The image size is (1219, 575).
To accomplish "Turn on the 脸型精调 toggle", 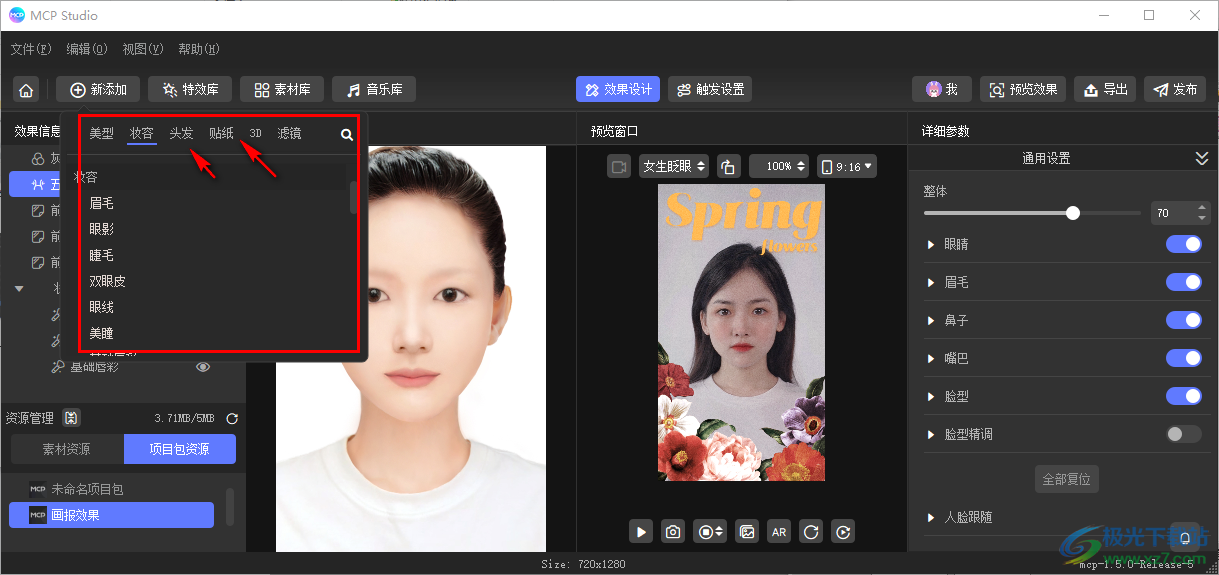I will coord(1183,434).
